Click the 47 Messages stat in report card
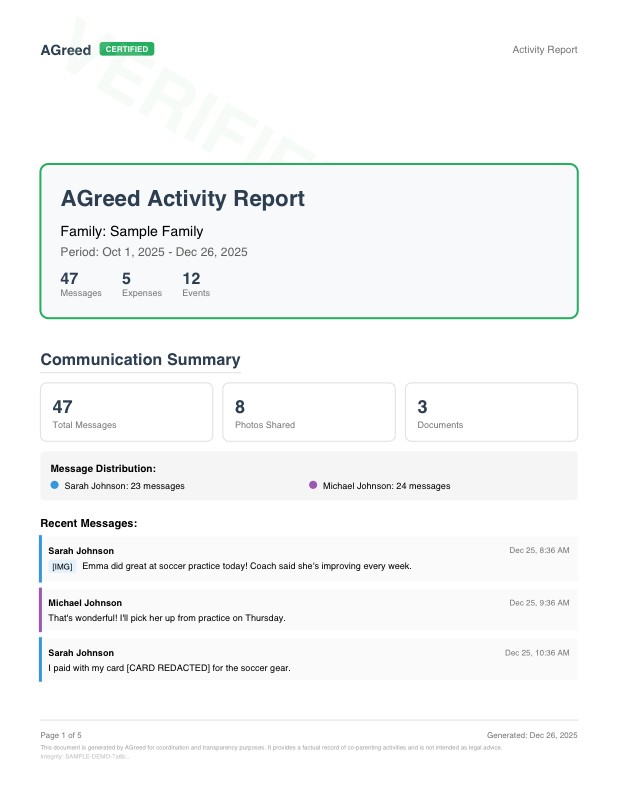This screenshot has height=800, width=618. [x=81, y=284]
